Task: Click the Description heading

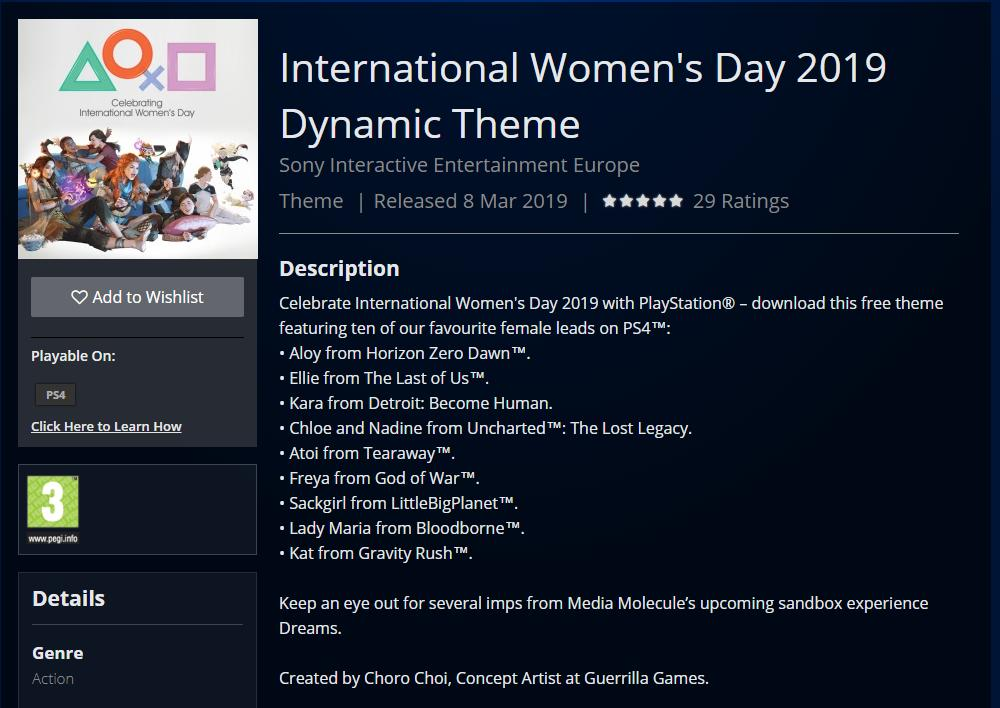Action: tap(339, 269)
